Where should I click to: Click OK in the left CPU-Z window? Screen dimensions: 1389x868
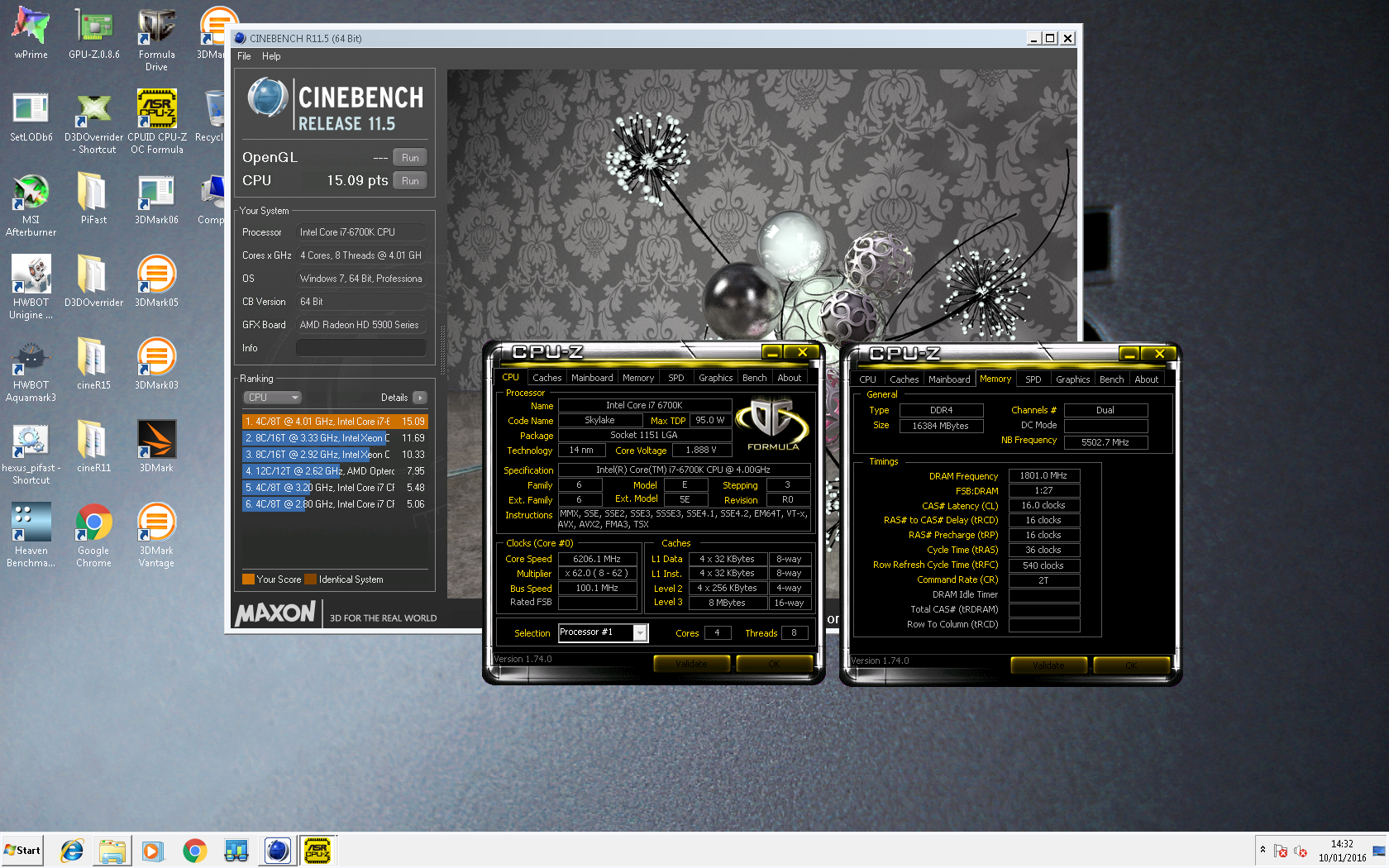pyautogui.click(x=774, y=664)
